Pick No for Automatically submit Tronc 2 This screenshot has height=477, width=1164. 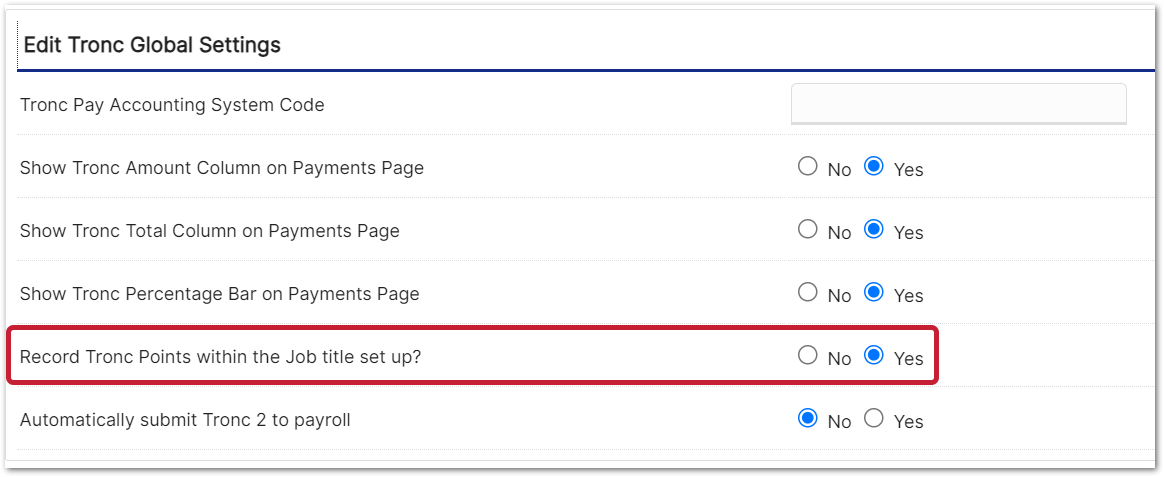808,419
